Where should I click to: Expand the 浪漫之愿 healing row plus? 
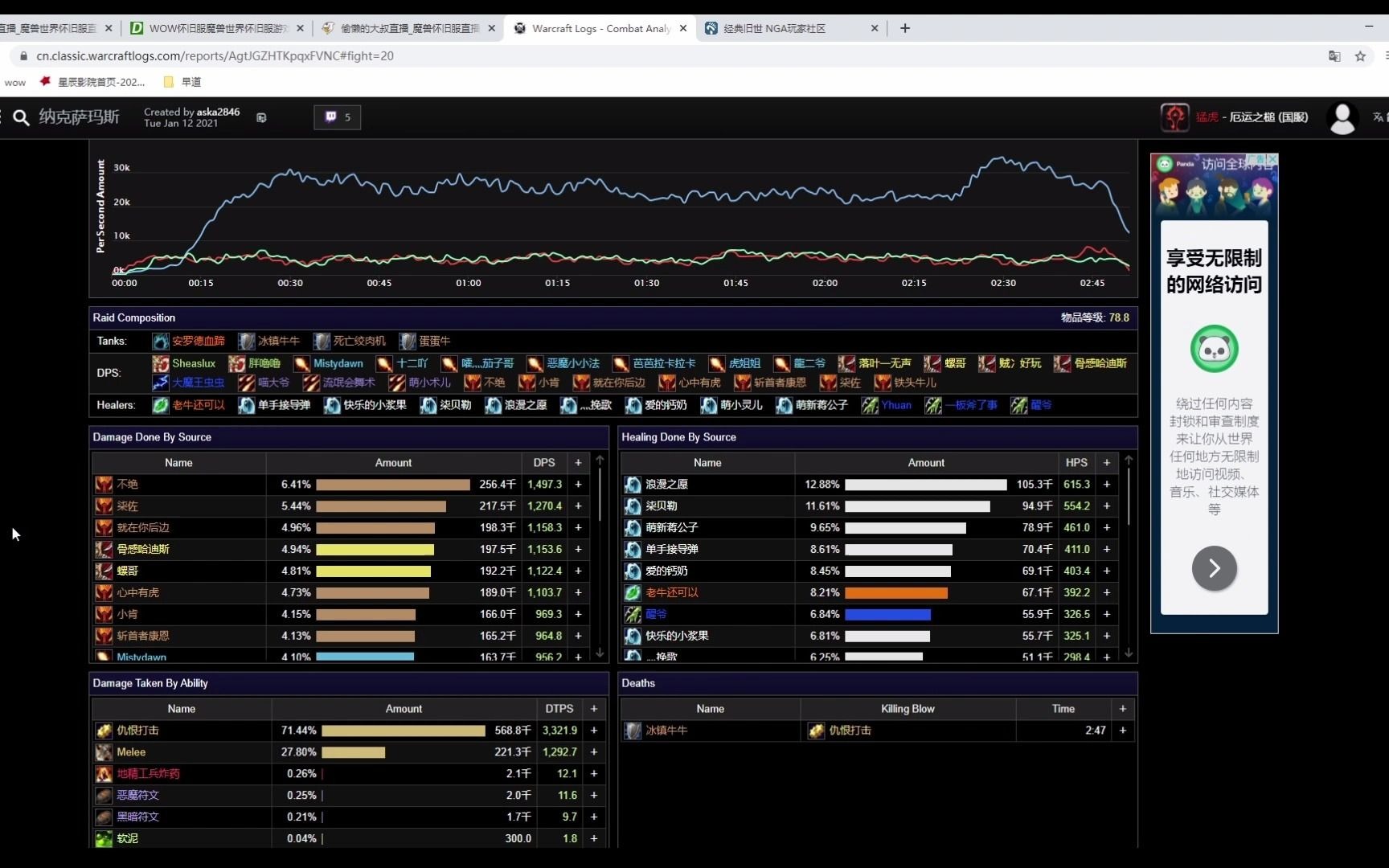pos(1107,485)
